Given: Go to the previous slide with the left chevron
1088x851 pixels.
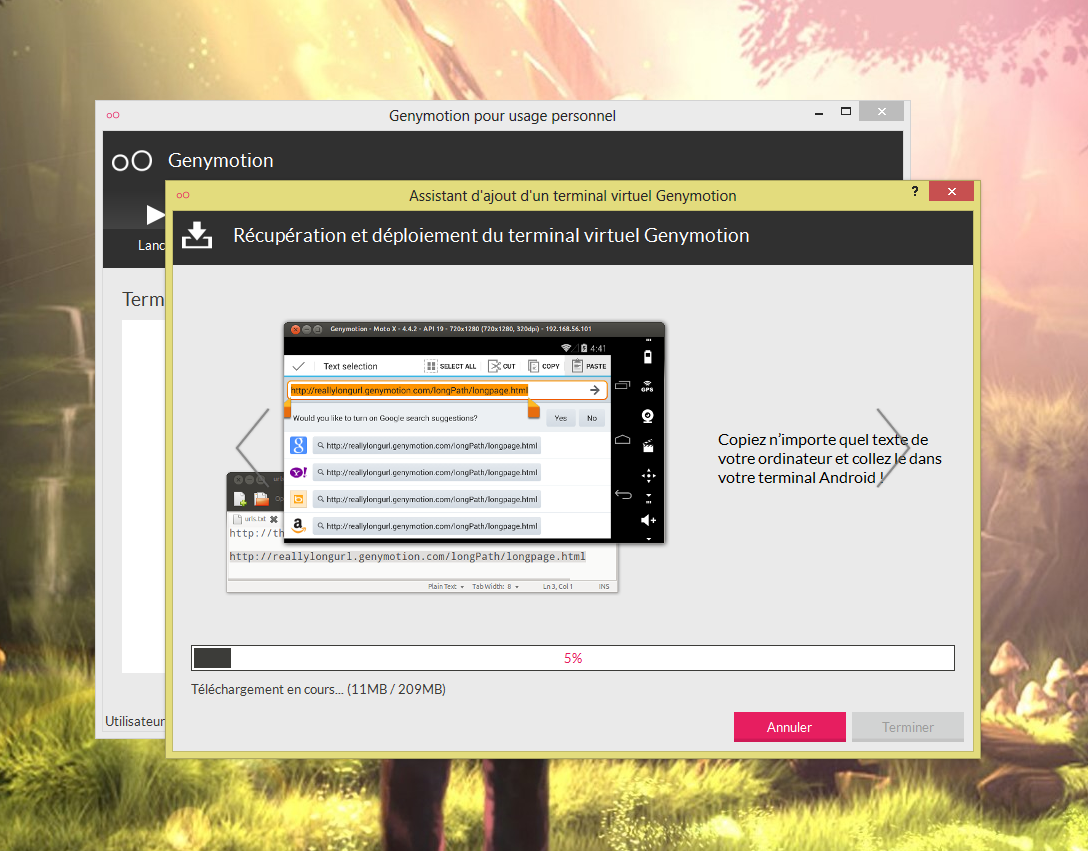Looking at the screenshot, I should [252, 446].
